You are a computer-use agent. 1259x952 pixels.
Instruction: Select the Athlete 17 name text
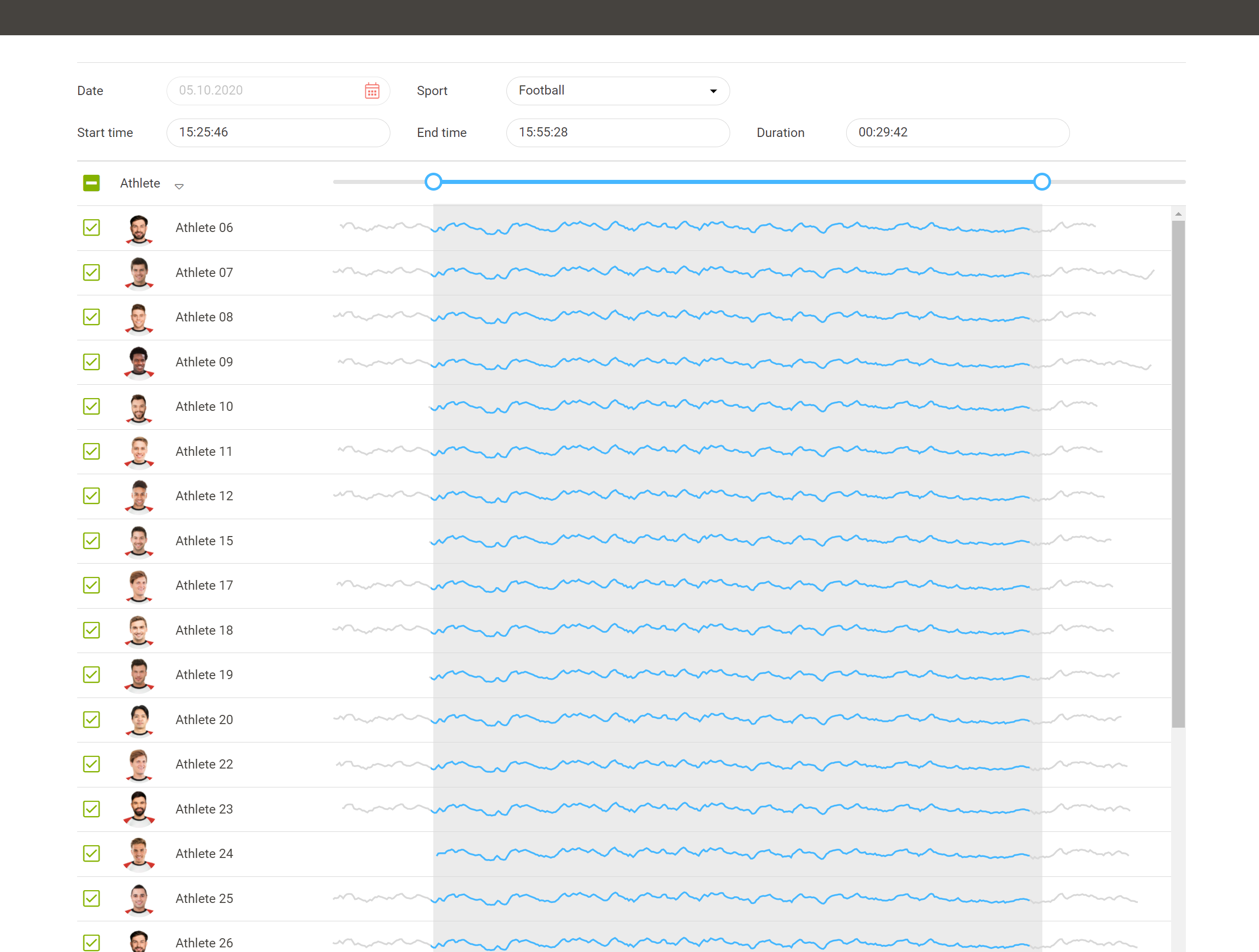tap(204, 585)
